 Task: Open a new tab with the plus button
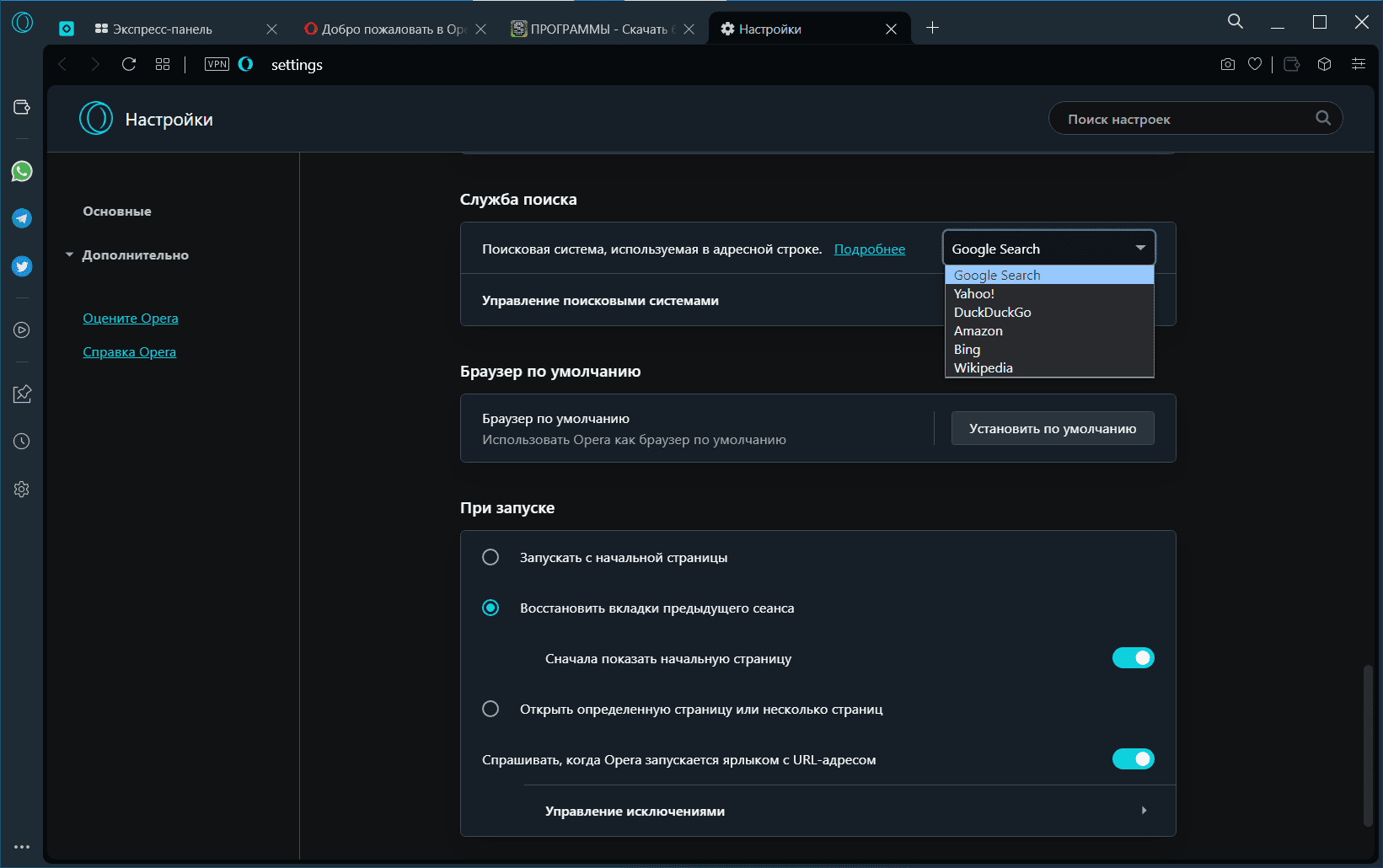click(x=932, y=28)
